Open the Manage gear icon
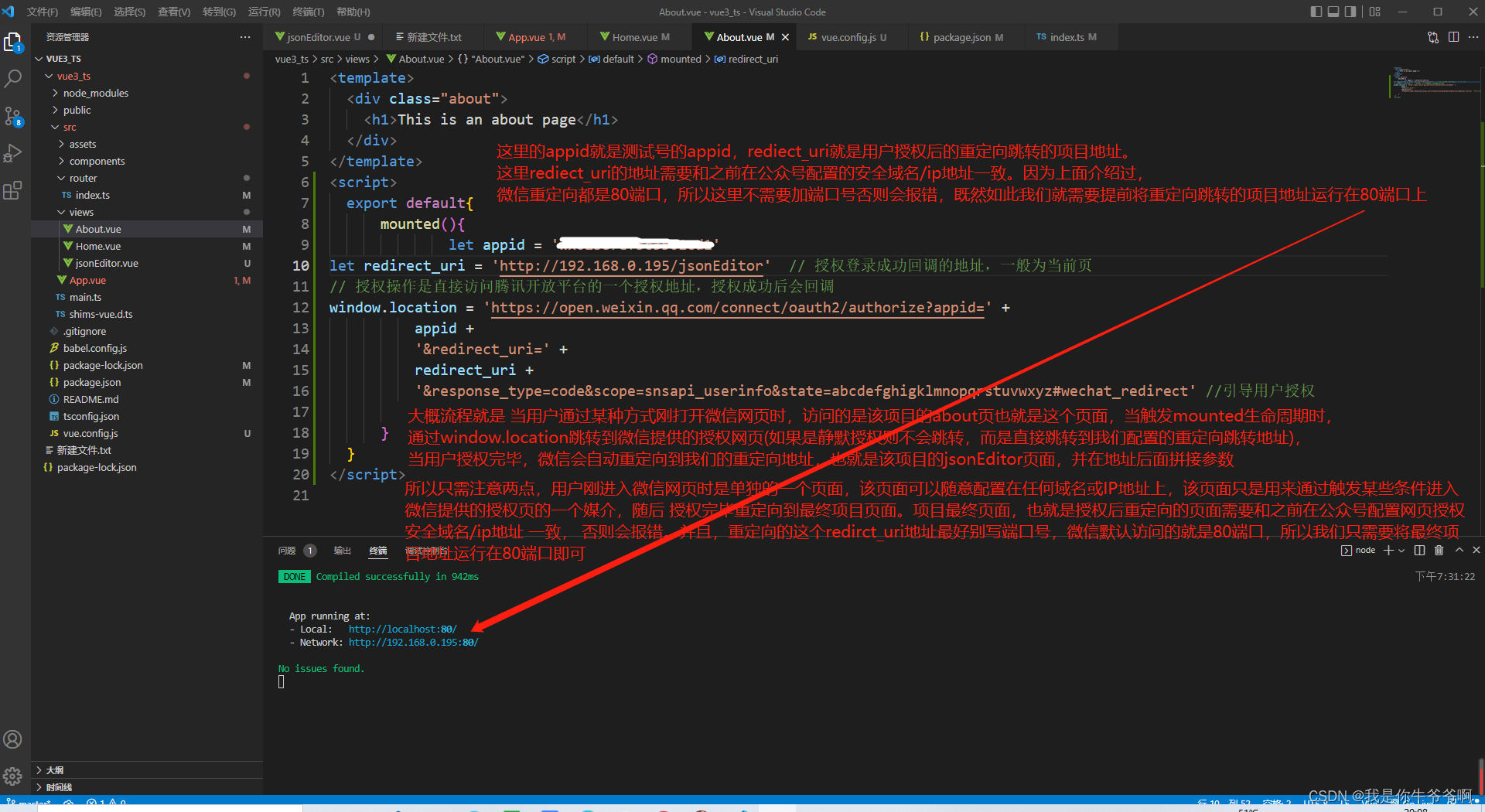1485x812 pixels. 13,776
